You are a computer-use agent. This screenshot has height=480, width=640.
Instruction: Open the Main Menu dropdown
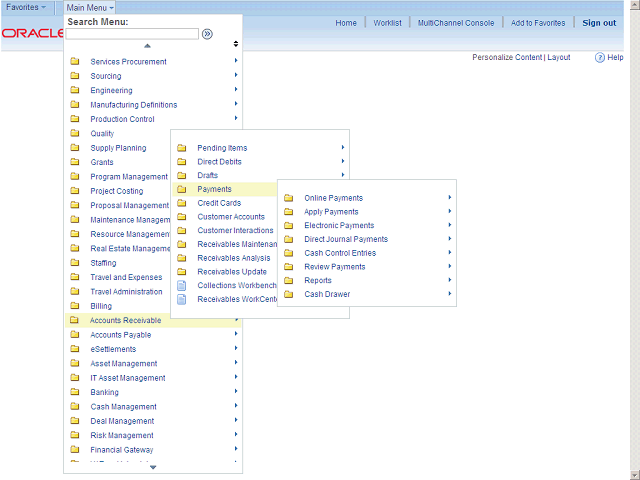tap(90, 7)
